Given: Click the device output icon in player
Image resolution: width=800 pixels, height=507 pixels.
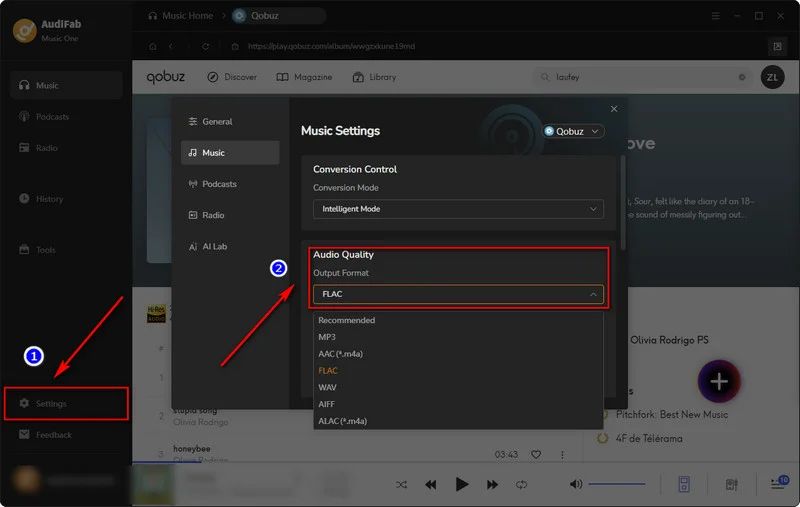Looking at the screenshot, I should pyautogui.click(x=684, y=485).
